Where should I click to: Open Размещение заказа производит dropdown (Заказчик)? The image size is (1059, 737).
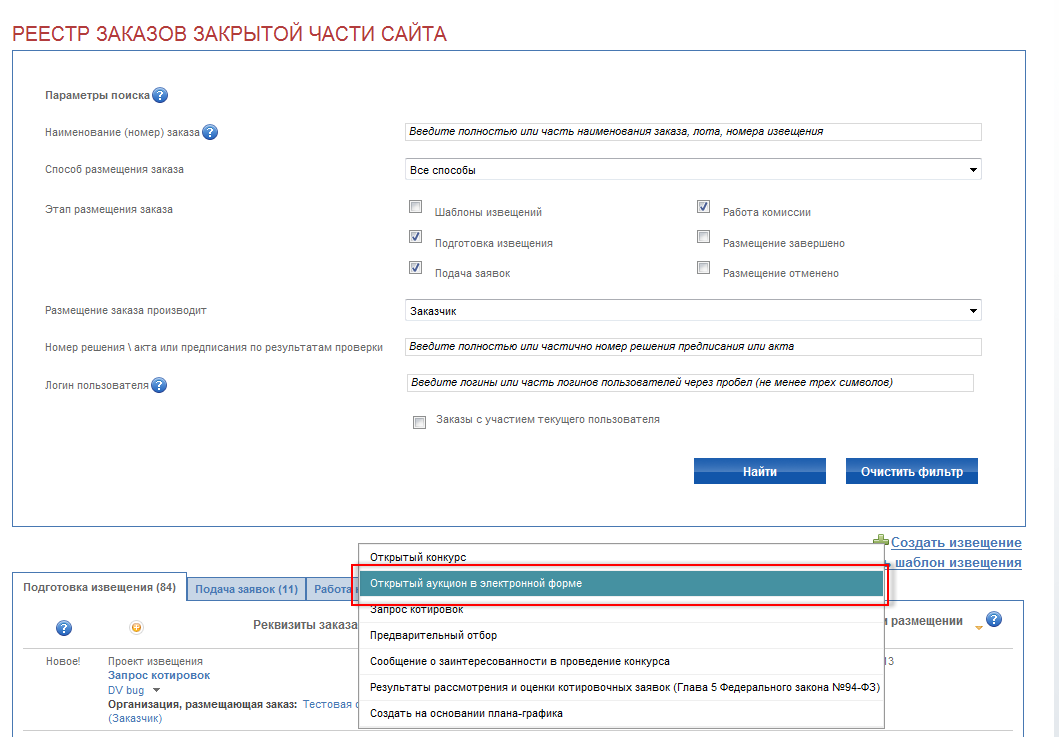[693, 311]
